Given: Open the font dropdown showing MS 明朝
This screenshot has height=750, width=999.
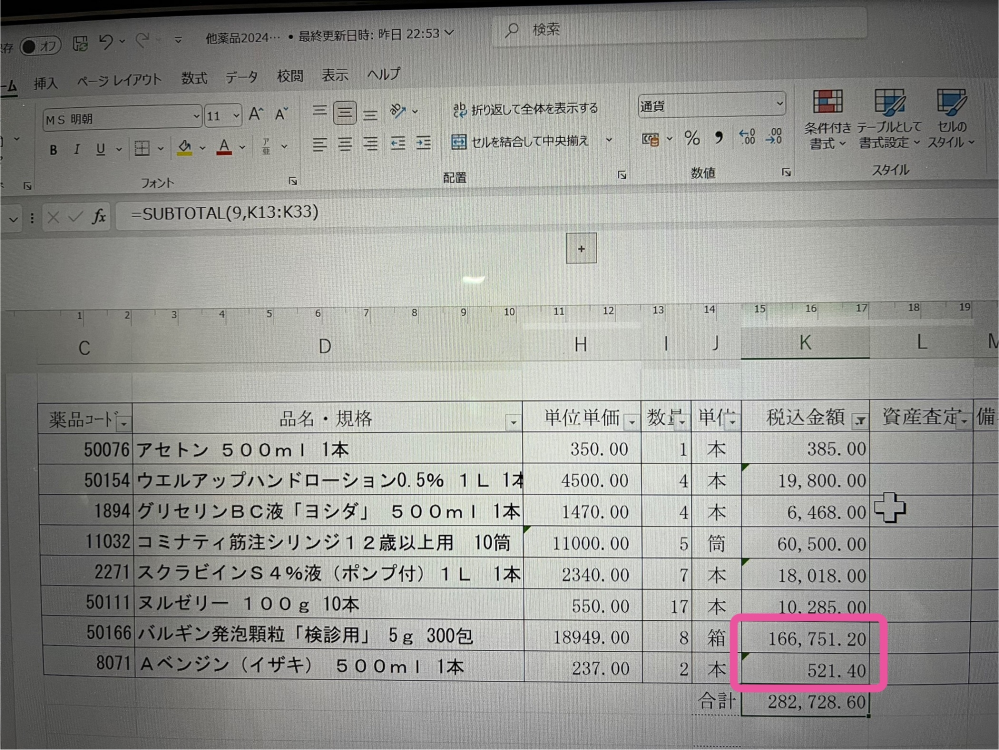Looking at the screenshot, I should coord(120,115).
